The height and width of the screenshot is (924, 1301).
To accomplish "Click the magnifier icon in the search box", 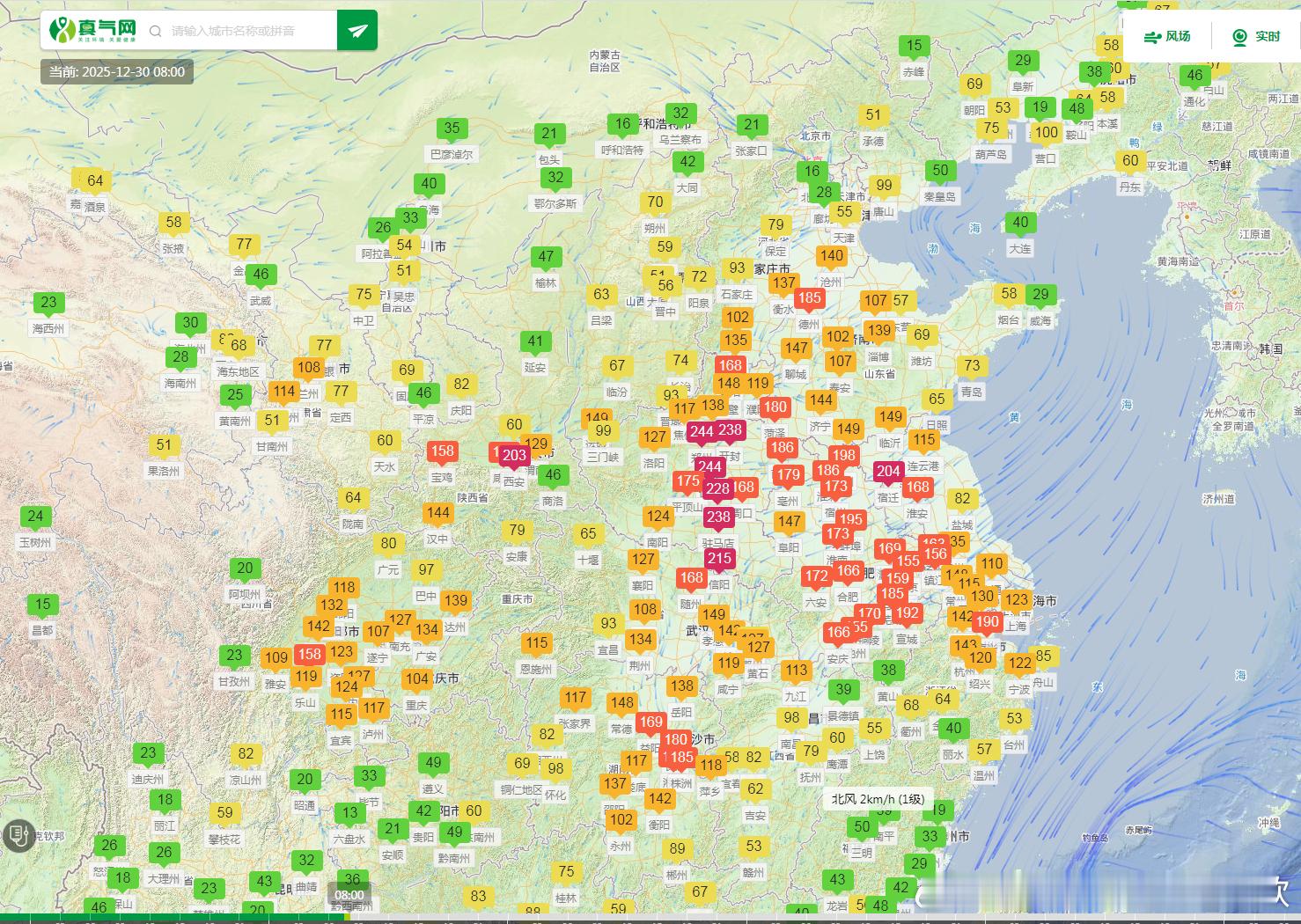I will [x=156, y=31].
